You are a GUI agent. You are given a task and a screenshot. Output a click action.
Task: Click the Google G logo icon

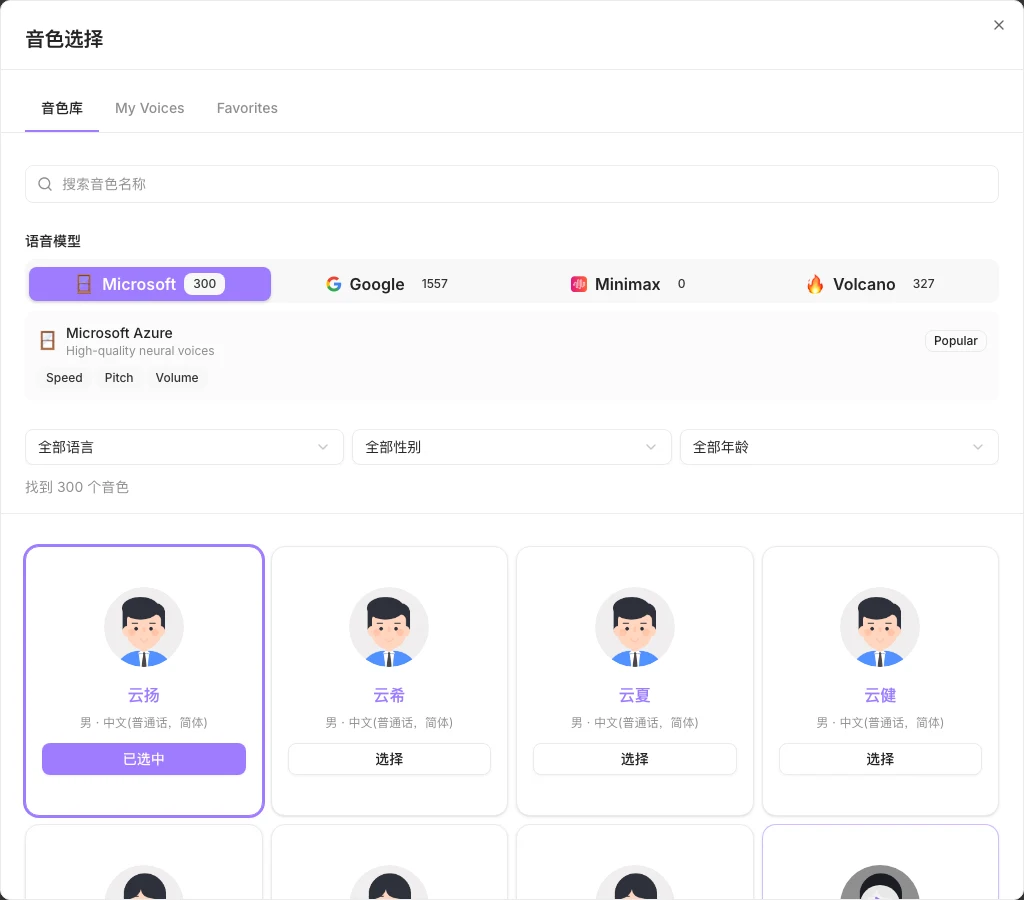coord(334,284)
